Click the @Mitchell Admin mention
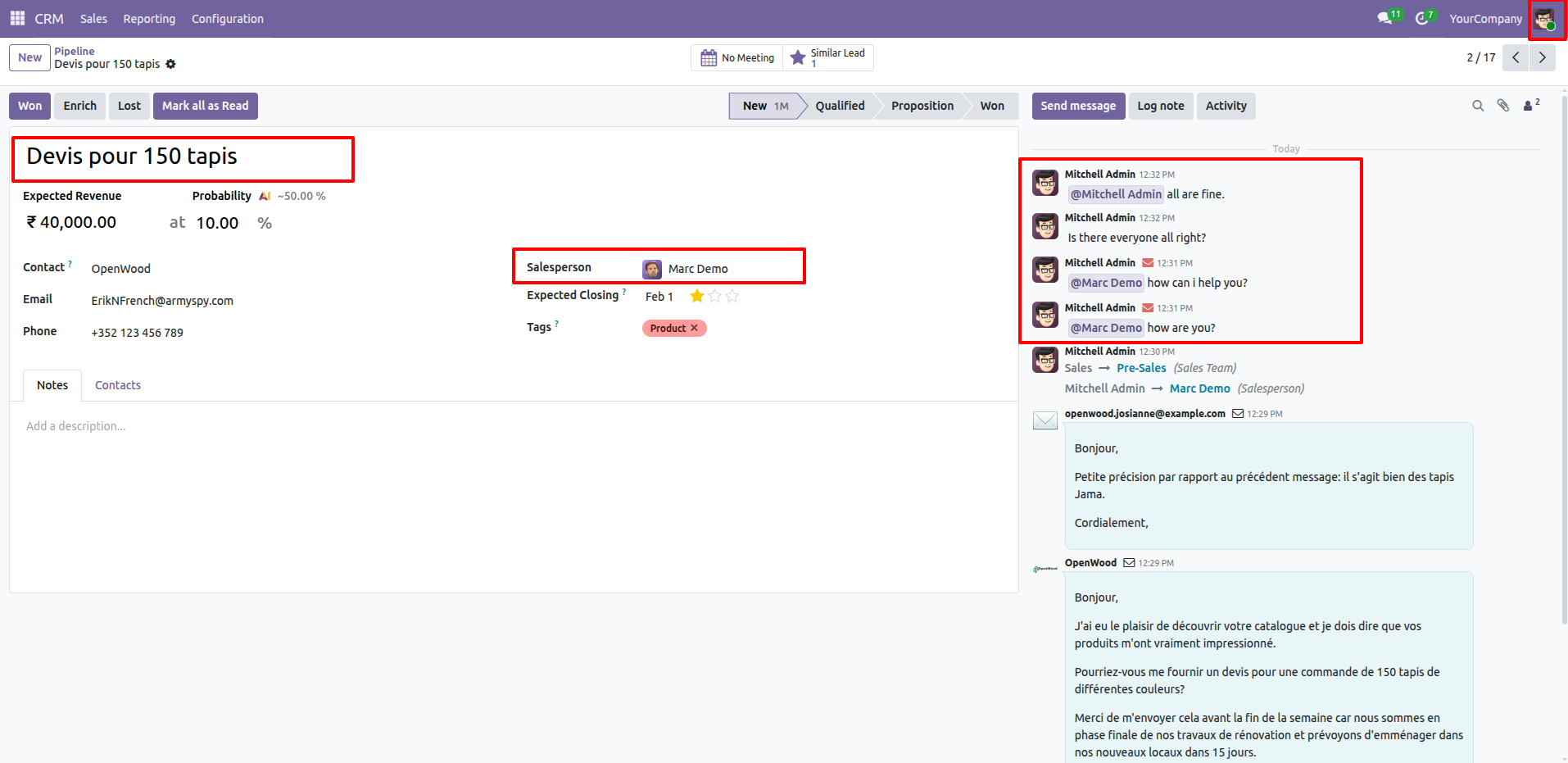Viewport: 1568px width, 763px height. coord(1116,194)
